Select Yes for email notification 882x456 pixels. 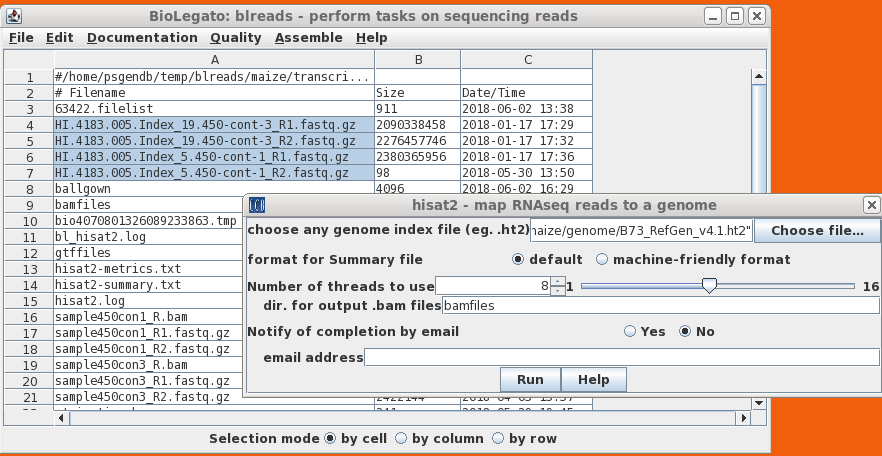(x=630, y=332)
